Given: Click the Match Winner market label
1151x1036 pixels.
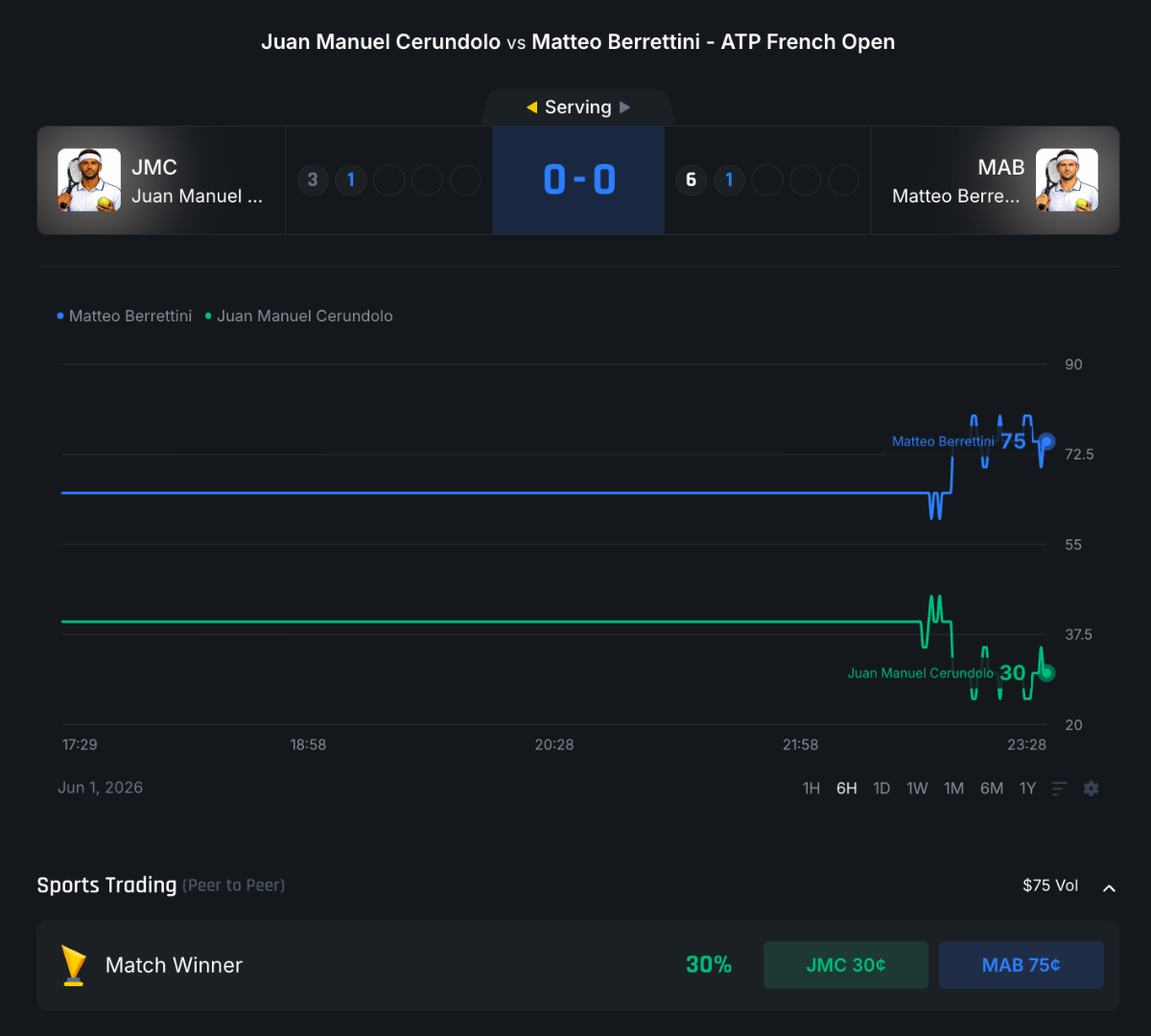Looking at the screenshot, I should click(174, 965).
